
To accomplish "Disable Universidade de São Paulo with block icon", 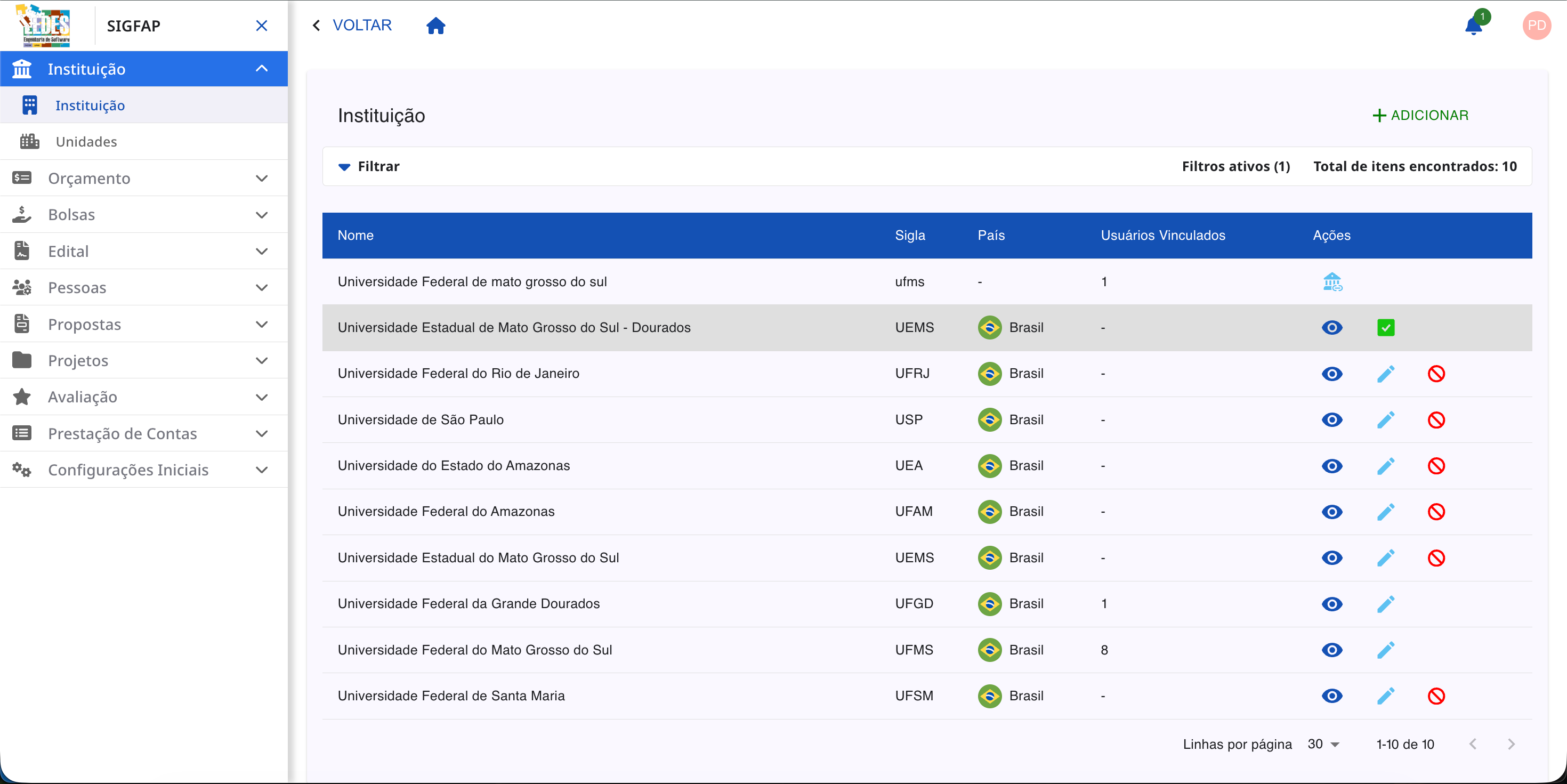I will pos(1435,419).
